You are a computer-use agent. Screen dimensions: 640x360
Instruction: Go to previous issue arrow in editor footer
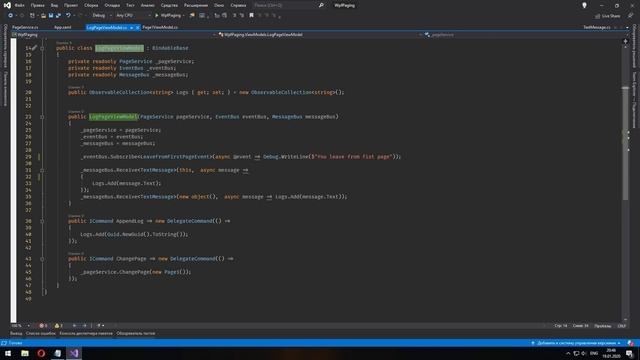tap(74, 326)
